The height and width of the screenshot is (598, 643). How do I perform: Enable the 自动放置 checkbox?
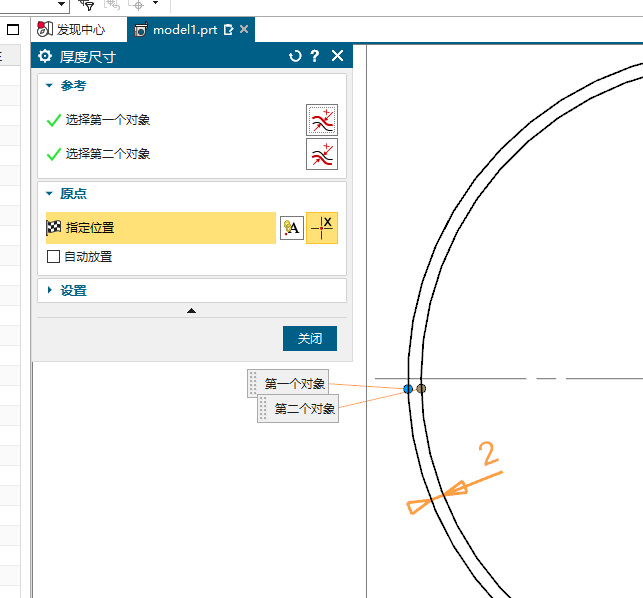click(x=54, y=257)
